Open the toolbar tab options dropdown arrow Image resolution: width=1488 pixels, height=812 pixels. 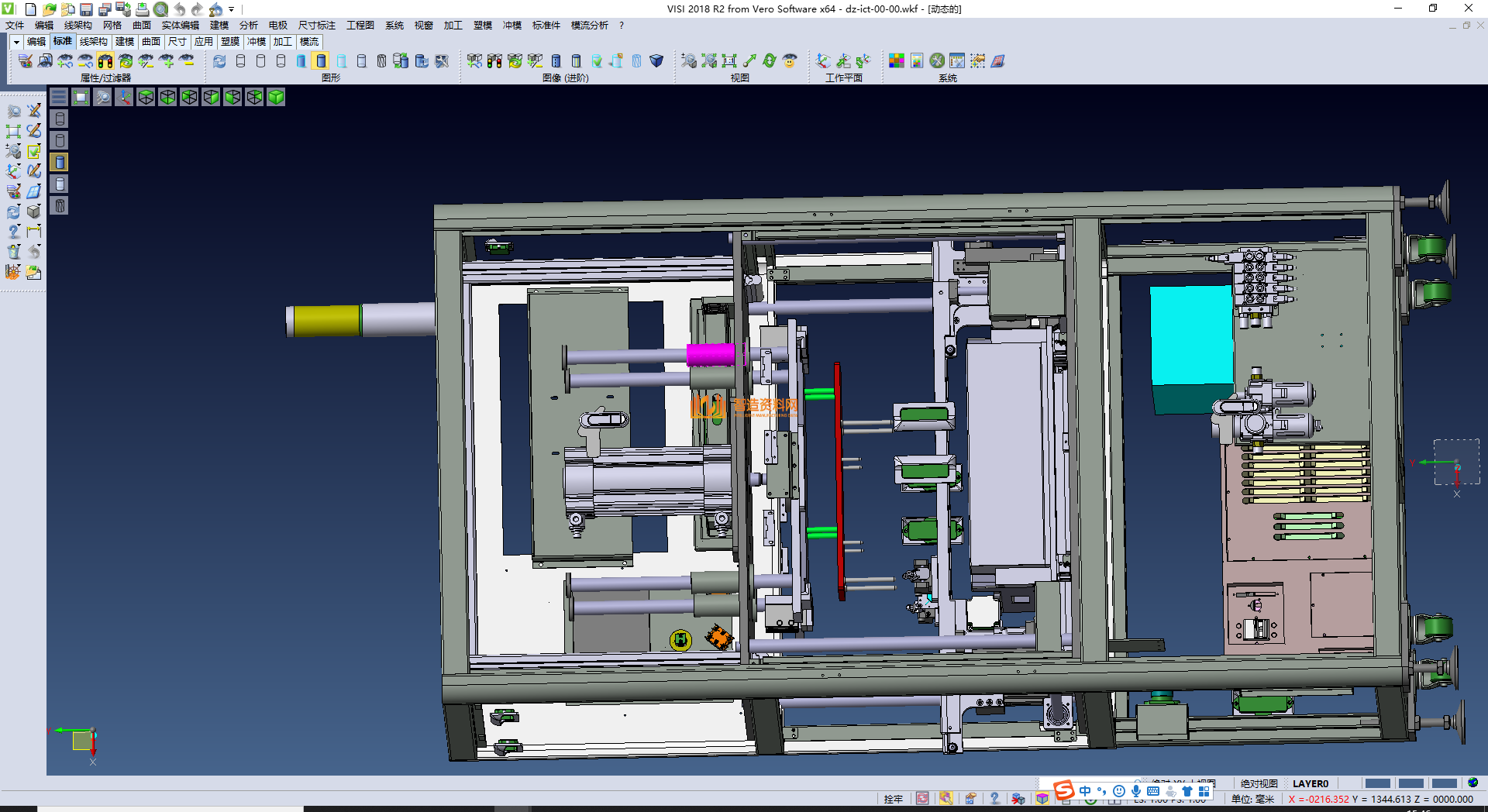16,42
